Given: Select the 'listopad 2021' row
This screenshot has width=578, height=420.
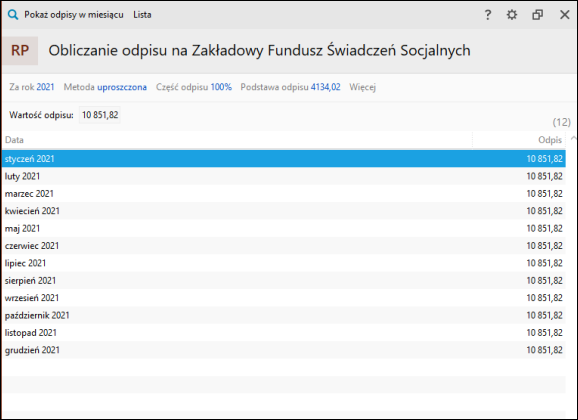Looking at the screenshot, I should pyautogui.click(x=284, y=333).
